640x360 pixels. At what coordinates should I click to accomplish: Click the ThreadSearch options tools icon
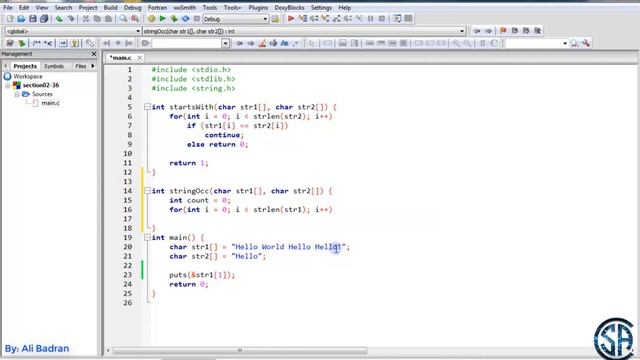coord(586,43)
